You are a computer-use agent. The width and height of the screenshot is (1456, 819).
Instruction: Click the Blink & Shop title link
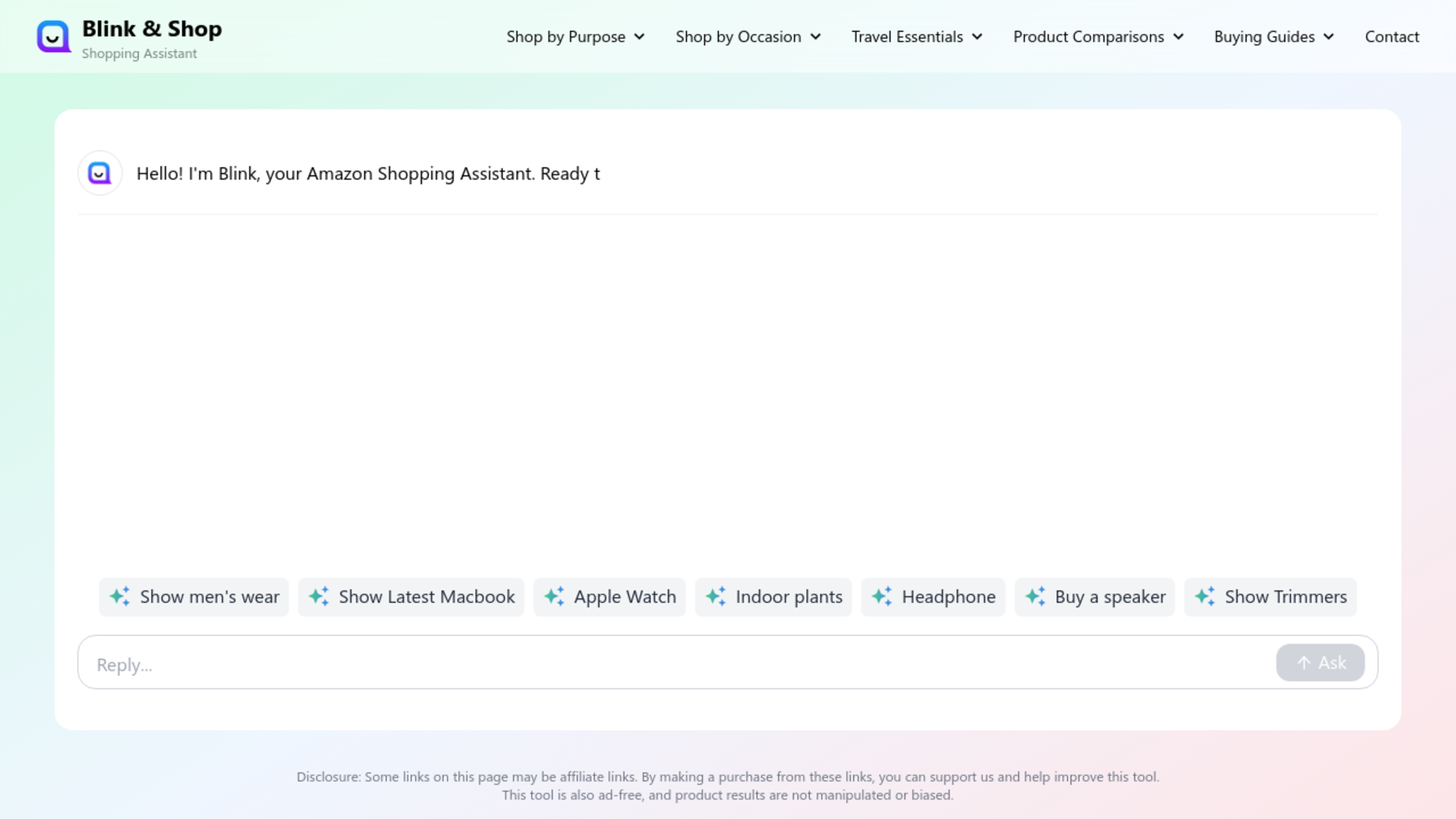pos(152,29)
